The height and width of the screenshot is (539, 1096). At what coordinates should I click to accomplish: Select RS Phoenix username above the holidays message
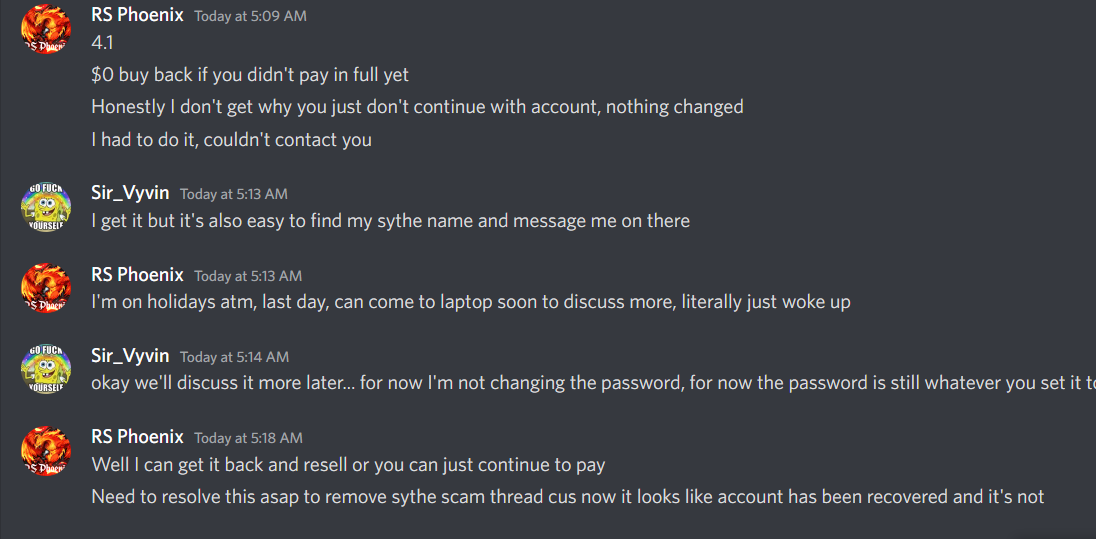click(137, 274)
